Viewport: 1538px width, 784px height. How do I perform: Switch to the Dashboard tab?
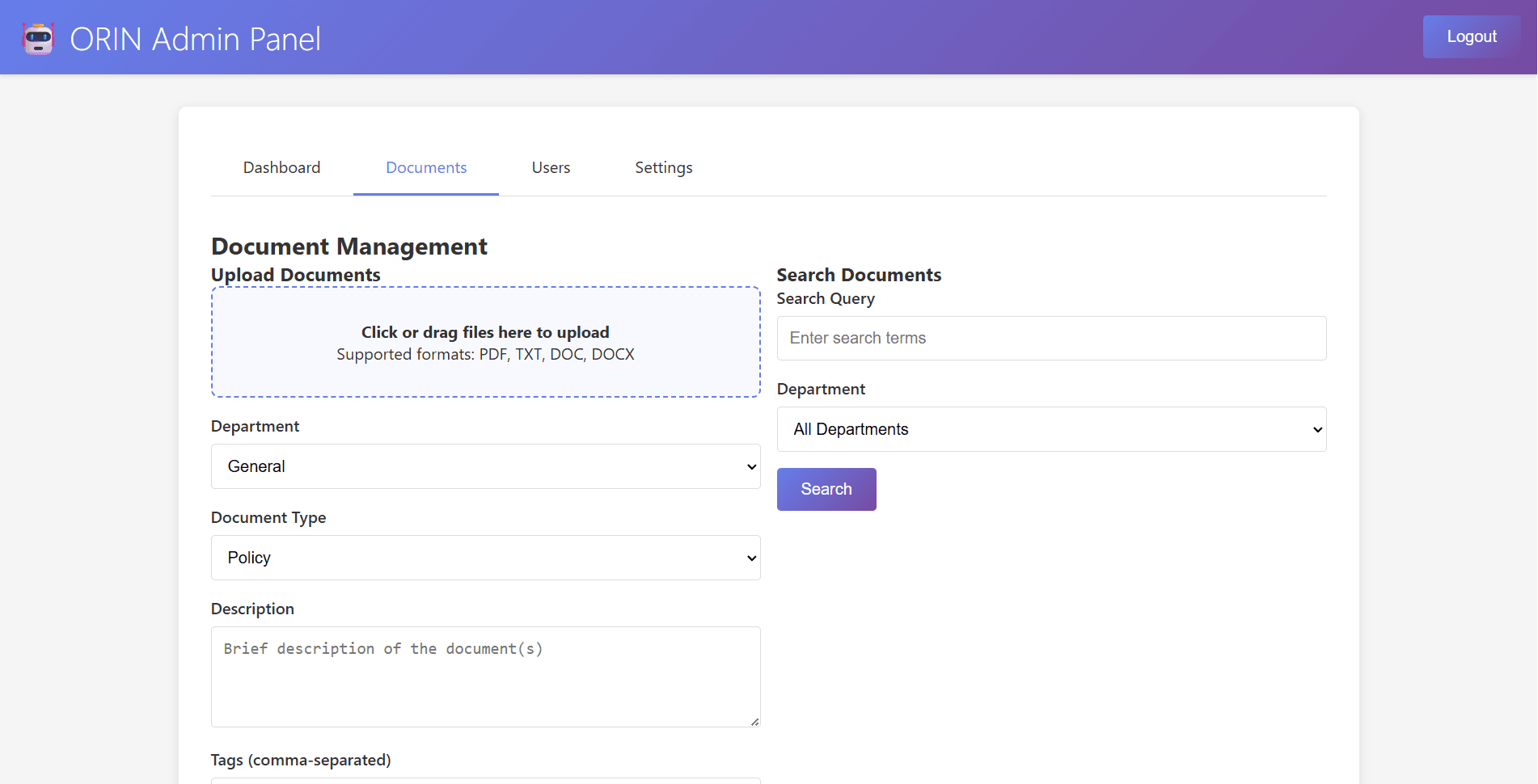pyautogui.click(x=281, y=167)
